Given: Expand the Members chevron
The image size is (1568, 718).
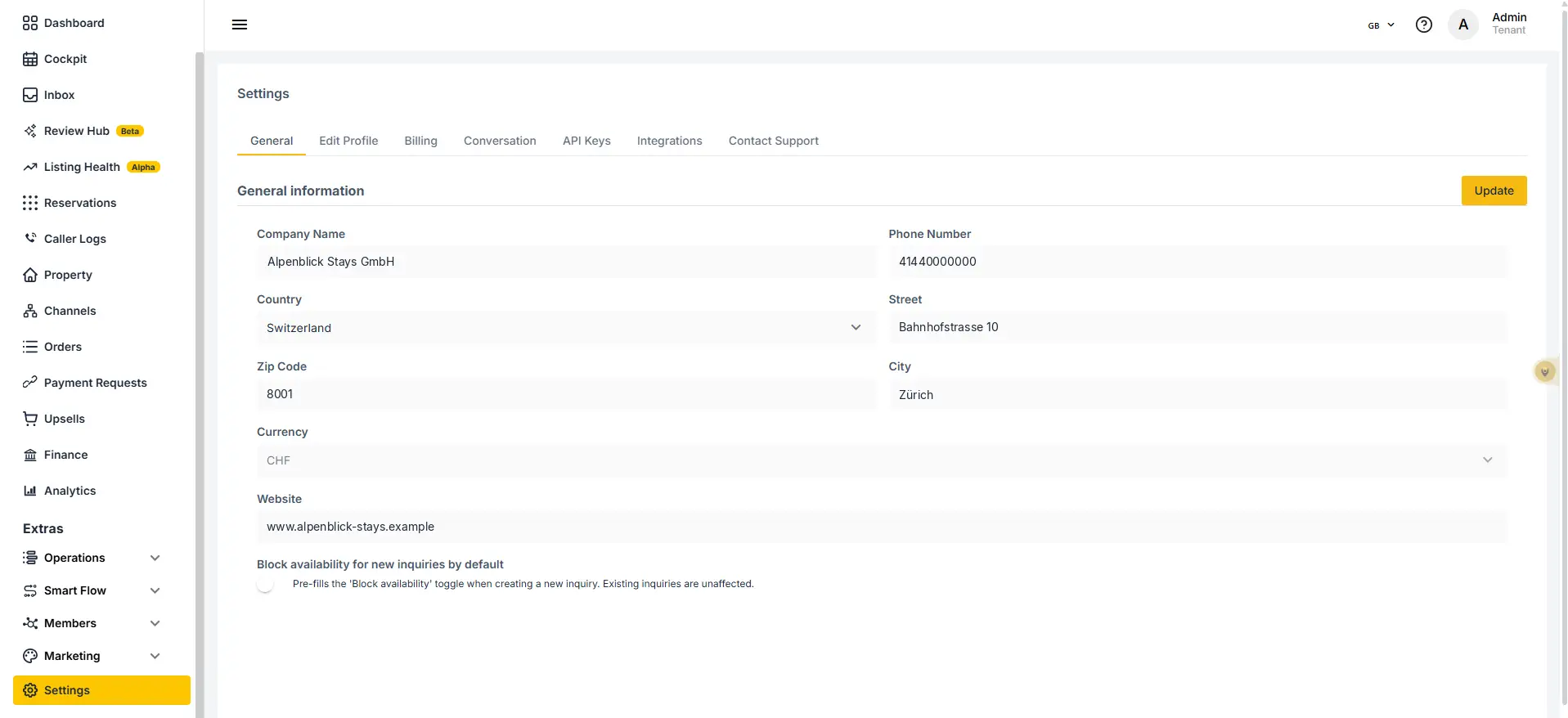Looking at the screenshot, I should tap(155, 623).
